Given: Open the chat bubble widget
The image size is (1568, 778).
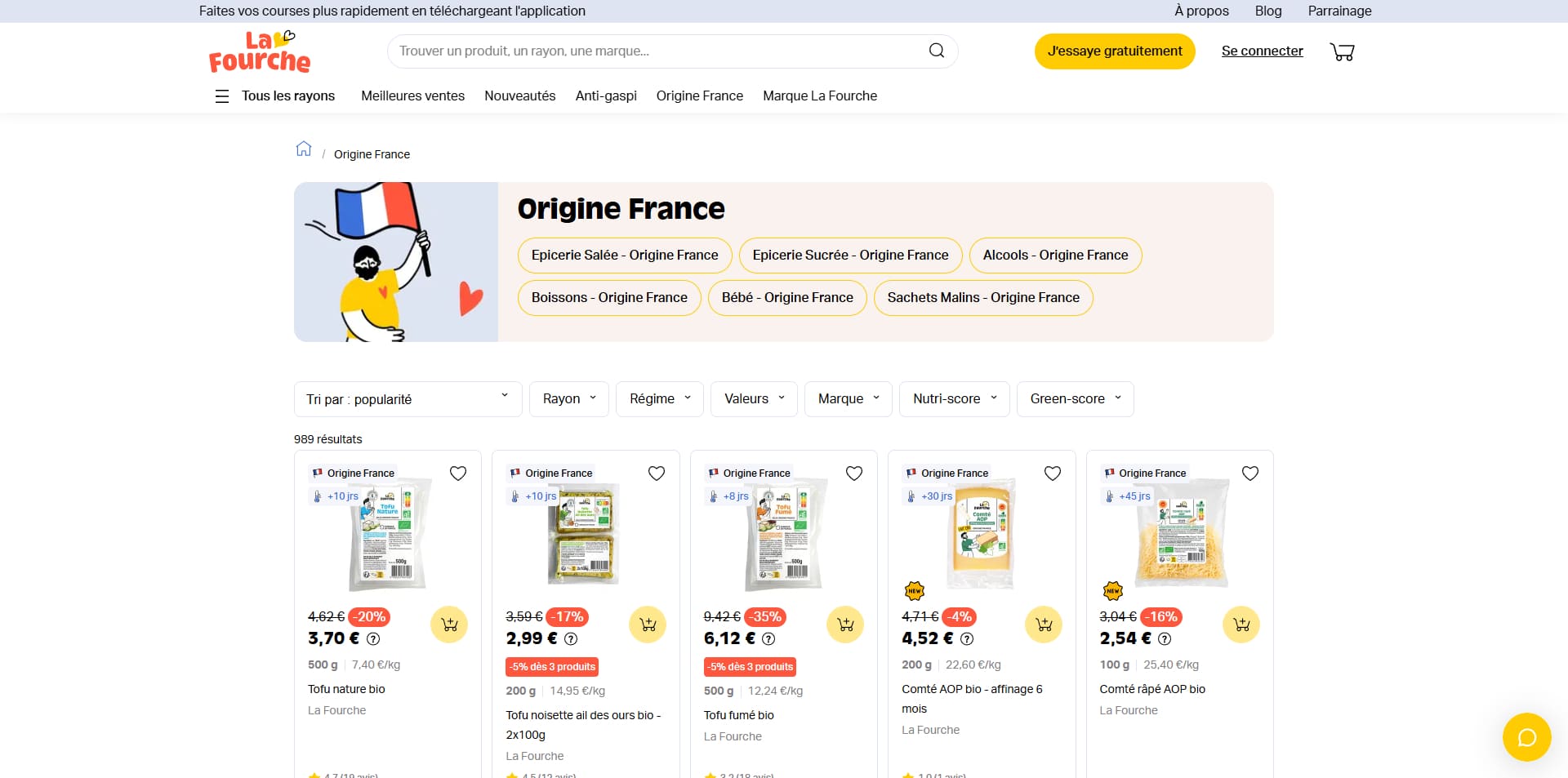Looking at the screenshot, I should pos(1526,737).
